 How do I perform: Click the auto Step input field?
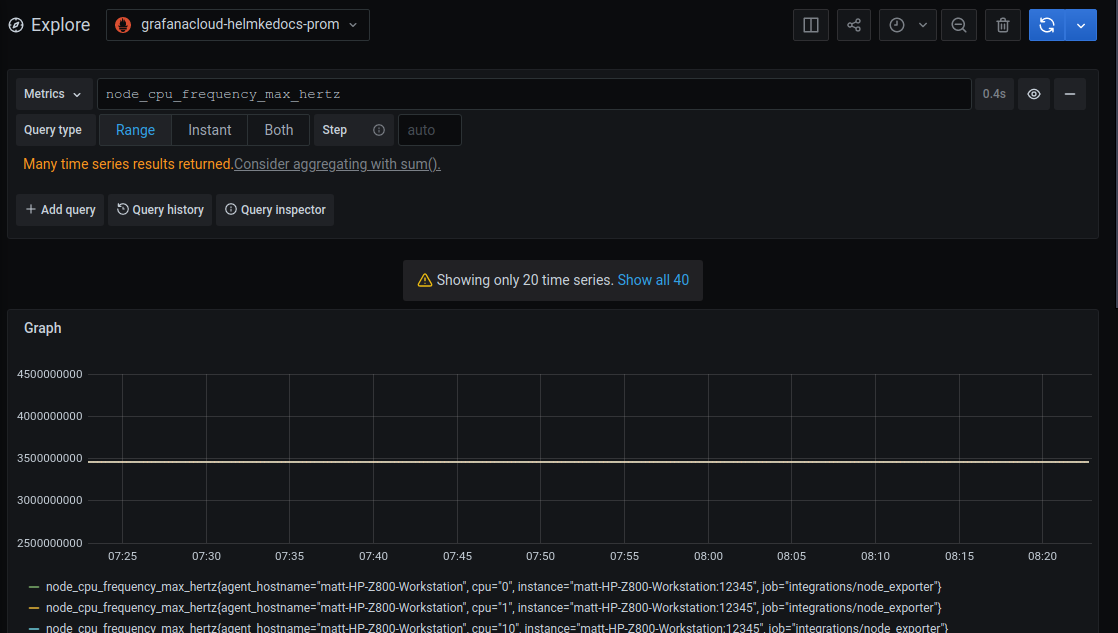pos(428,129)
